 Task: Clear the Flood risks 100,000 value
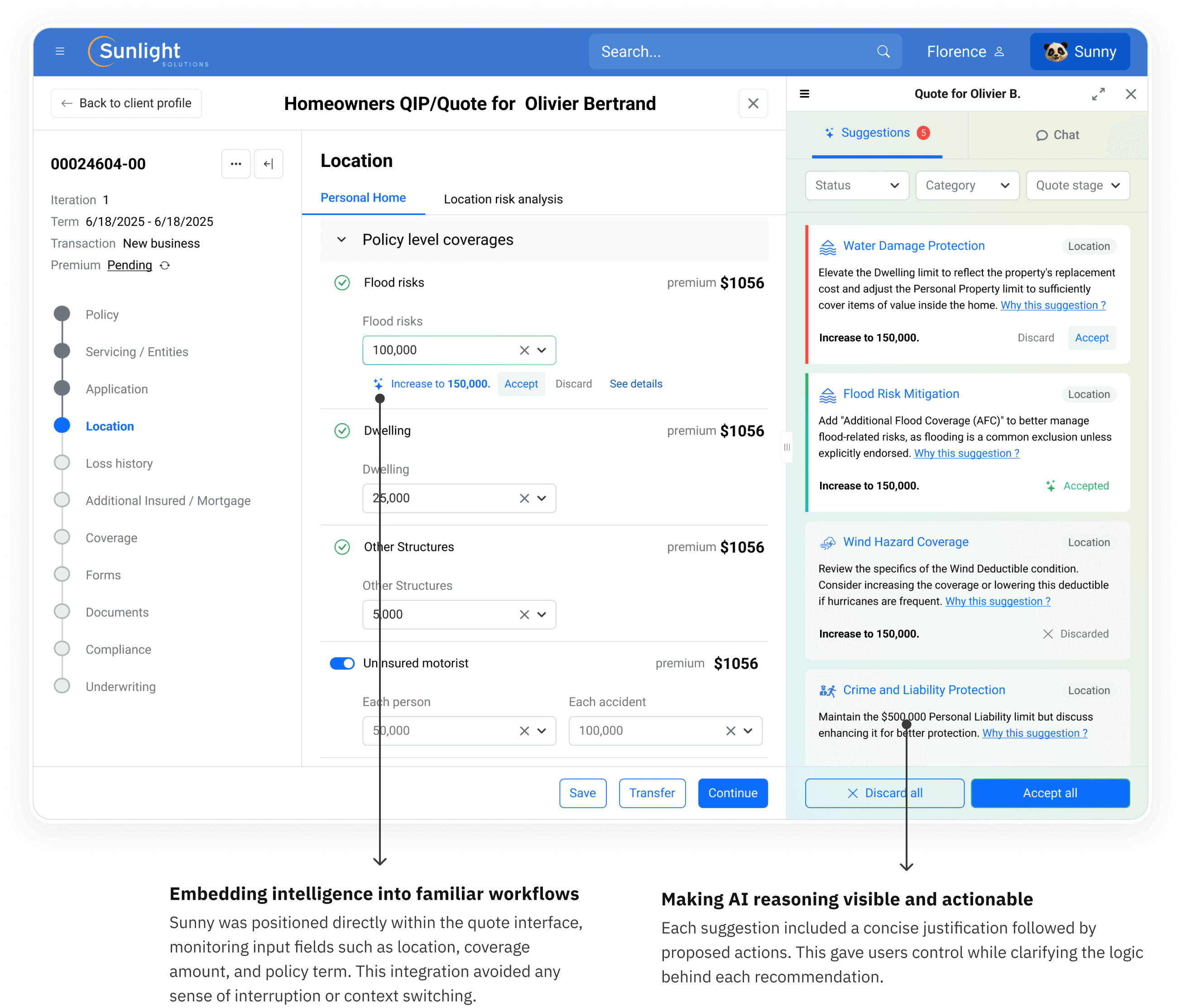(x=524, y=350)
